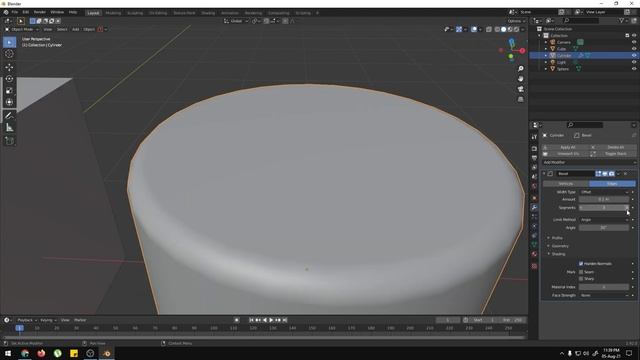640x360 pixels.
Task: Increase Segments with the right arrow
Action: pos(627,207)
